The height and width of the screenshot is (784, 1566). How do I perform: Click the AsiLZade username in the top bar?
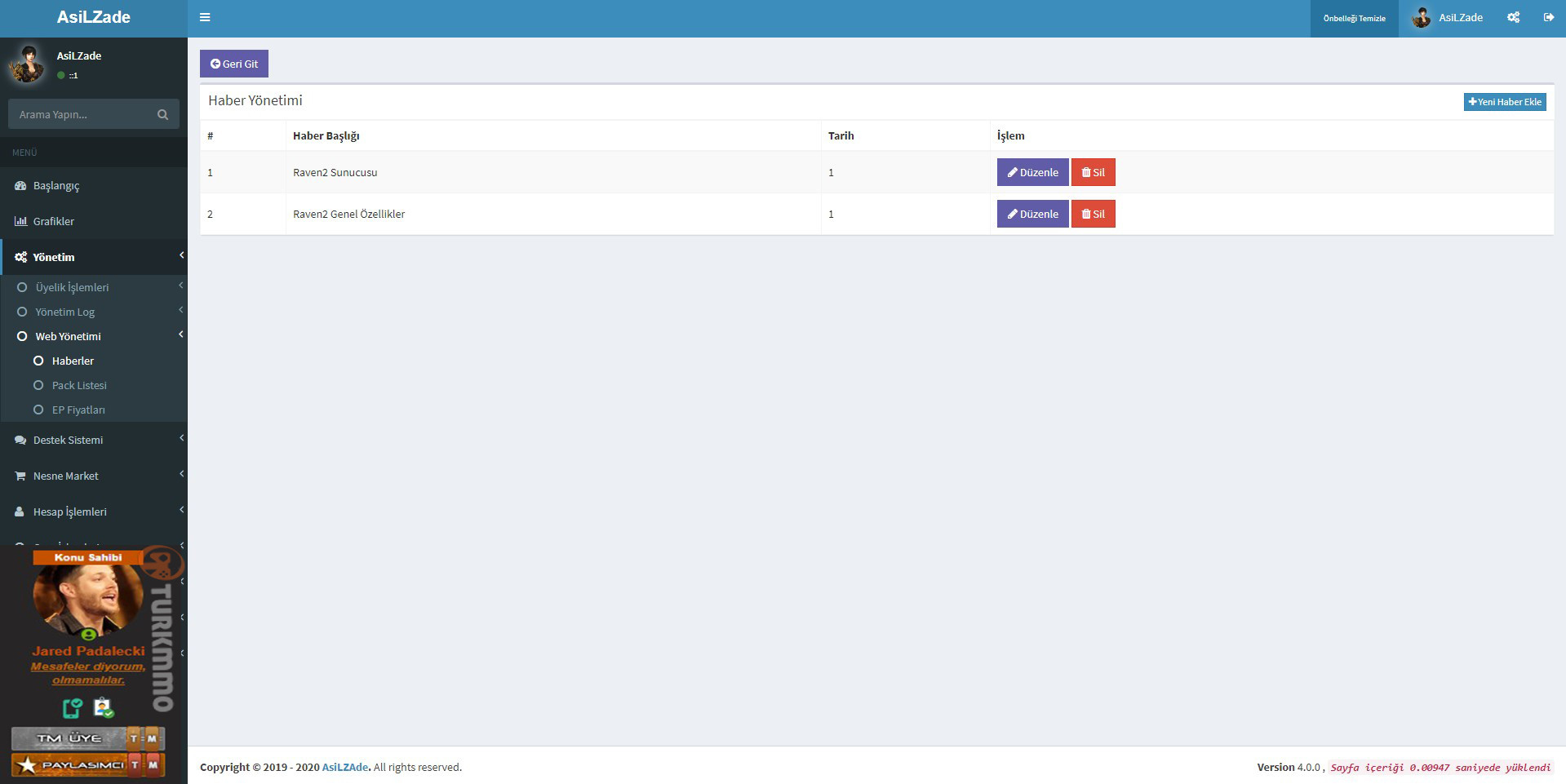click(x=1461, y=17)
